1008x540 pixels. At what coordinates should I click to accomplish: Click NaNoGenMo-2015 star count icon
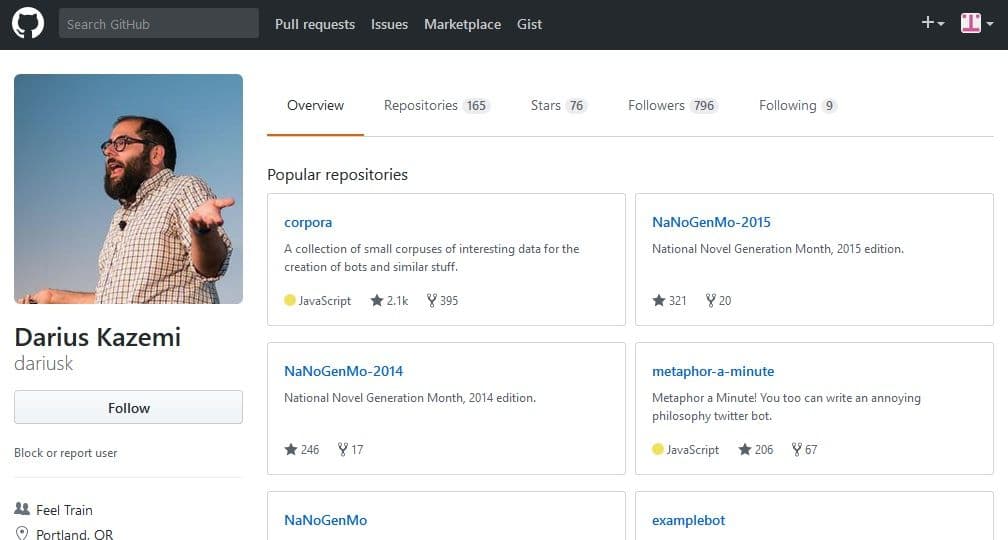(659, 300)
